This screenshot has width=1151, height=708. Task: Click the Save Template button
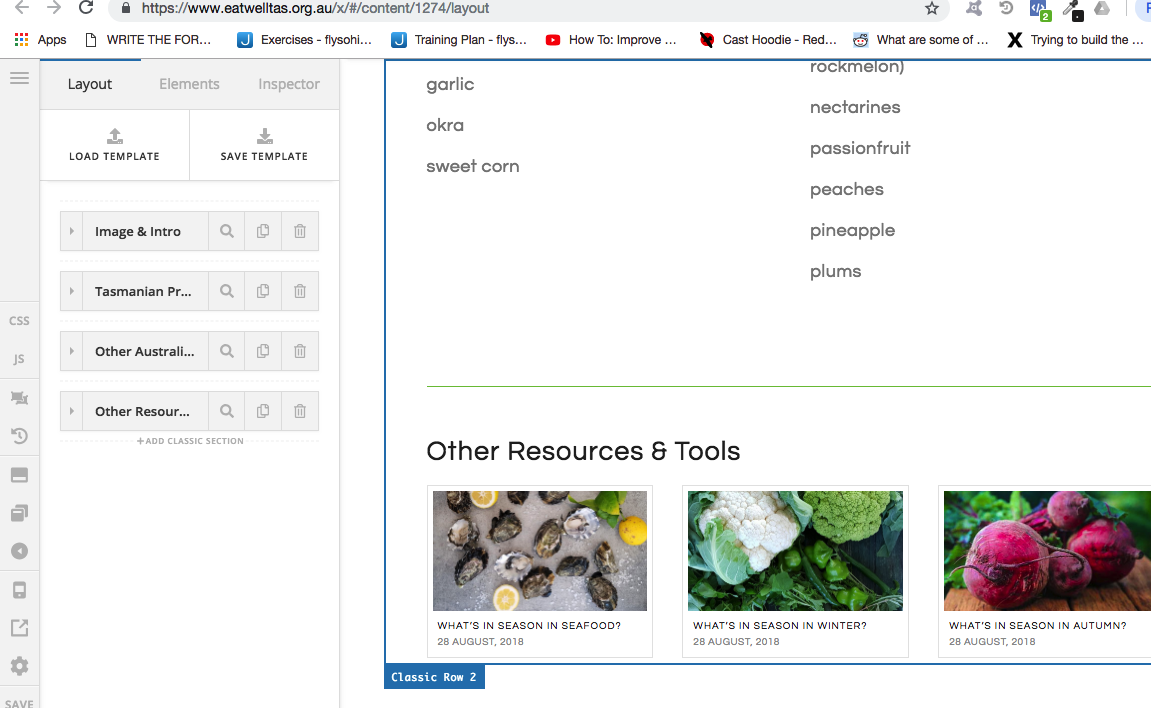264,145
